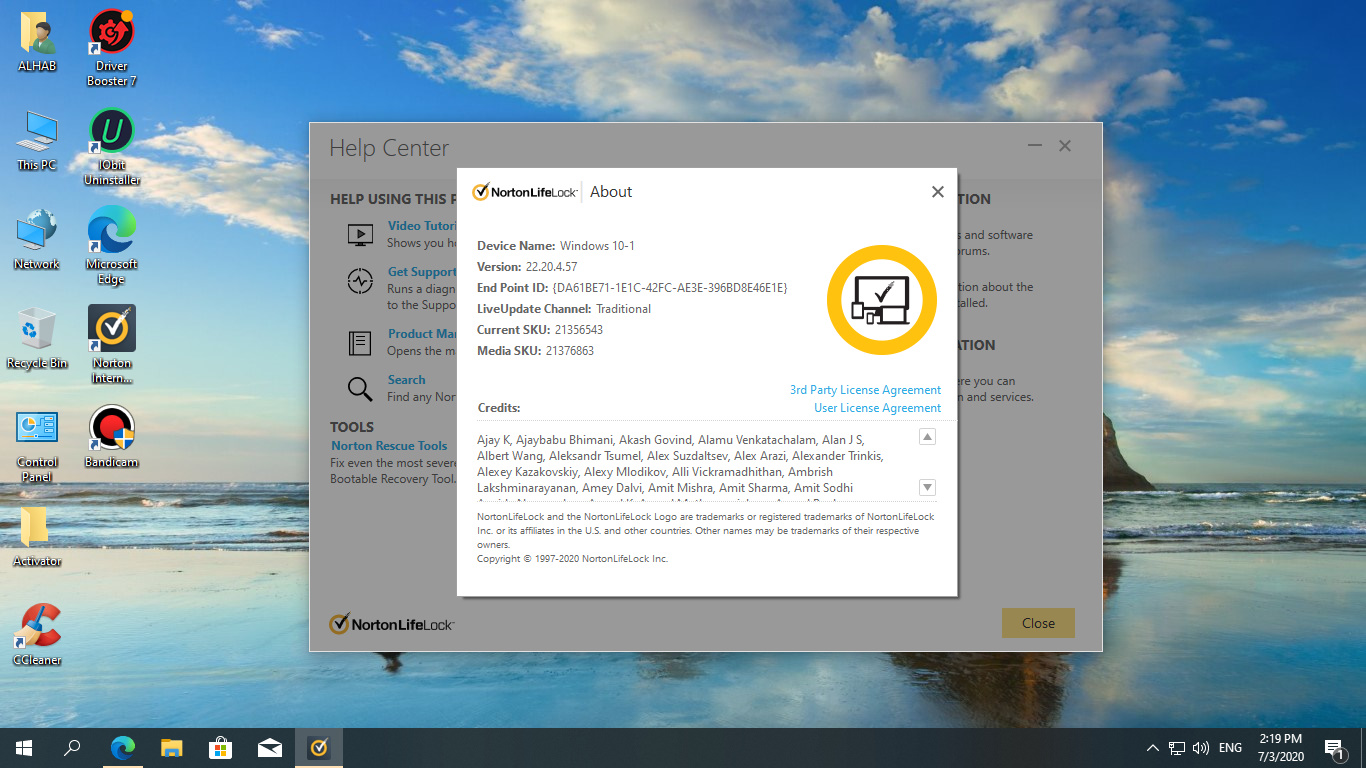Open the Windows Start menu

point(24,748)
